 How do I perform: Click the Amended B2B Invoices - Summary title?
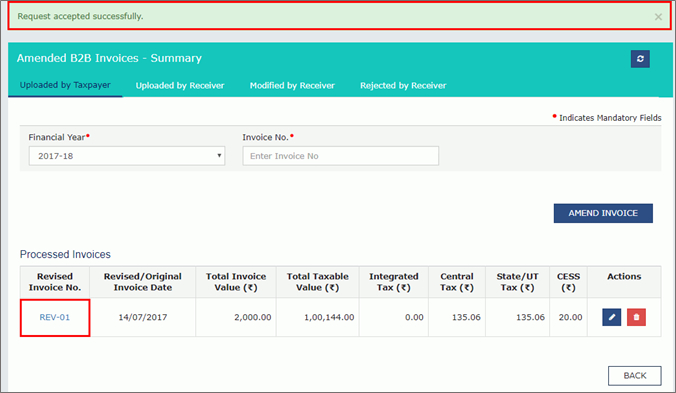[x=109, y=58]
